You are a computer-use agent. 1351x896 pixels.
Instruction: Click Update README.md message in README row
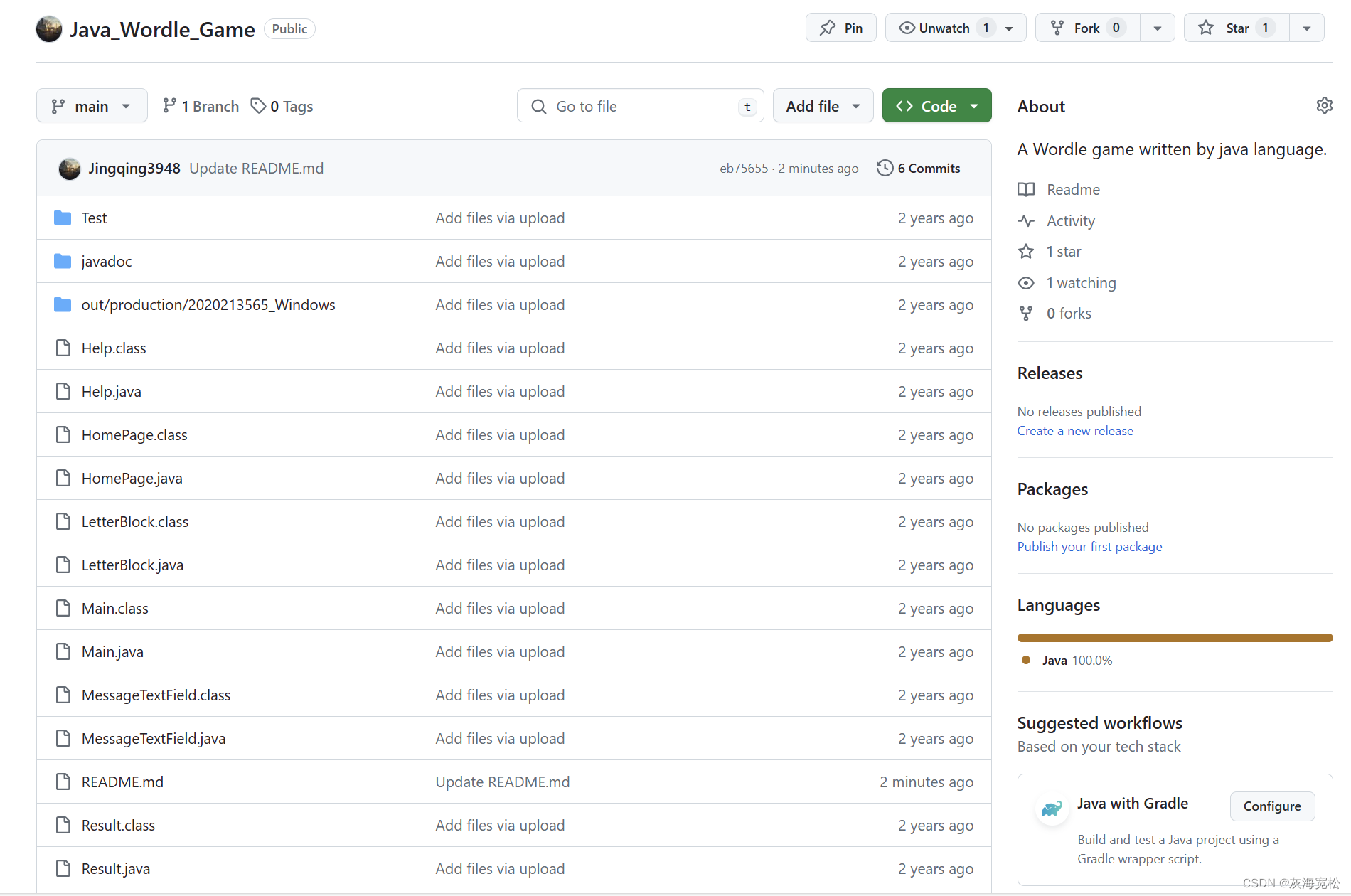click(x=503, y=782)
